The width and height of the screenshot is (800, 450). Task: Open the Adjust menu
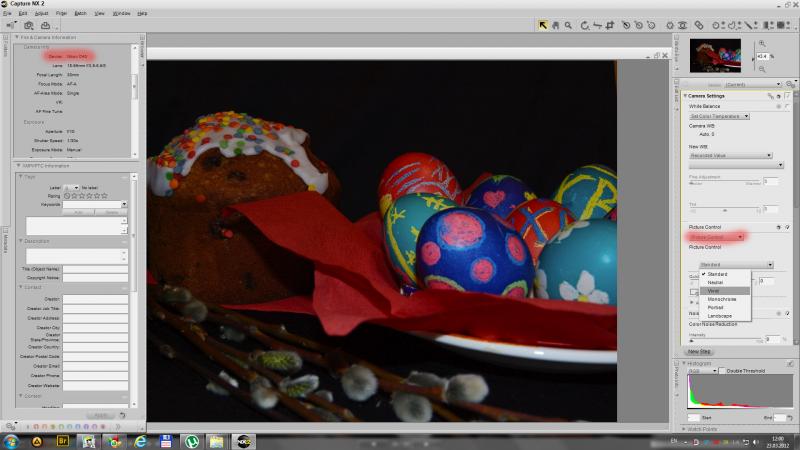(41, 13)
